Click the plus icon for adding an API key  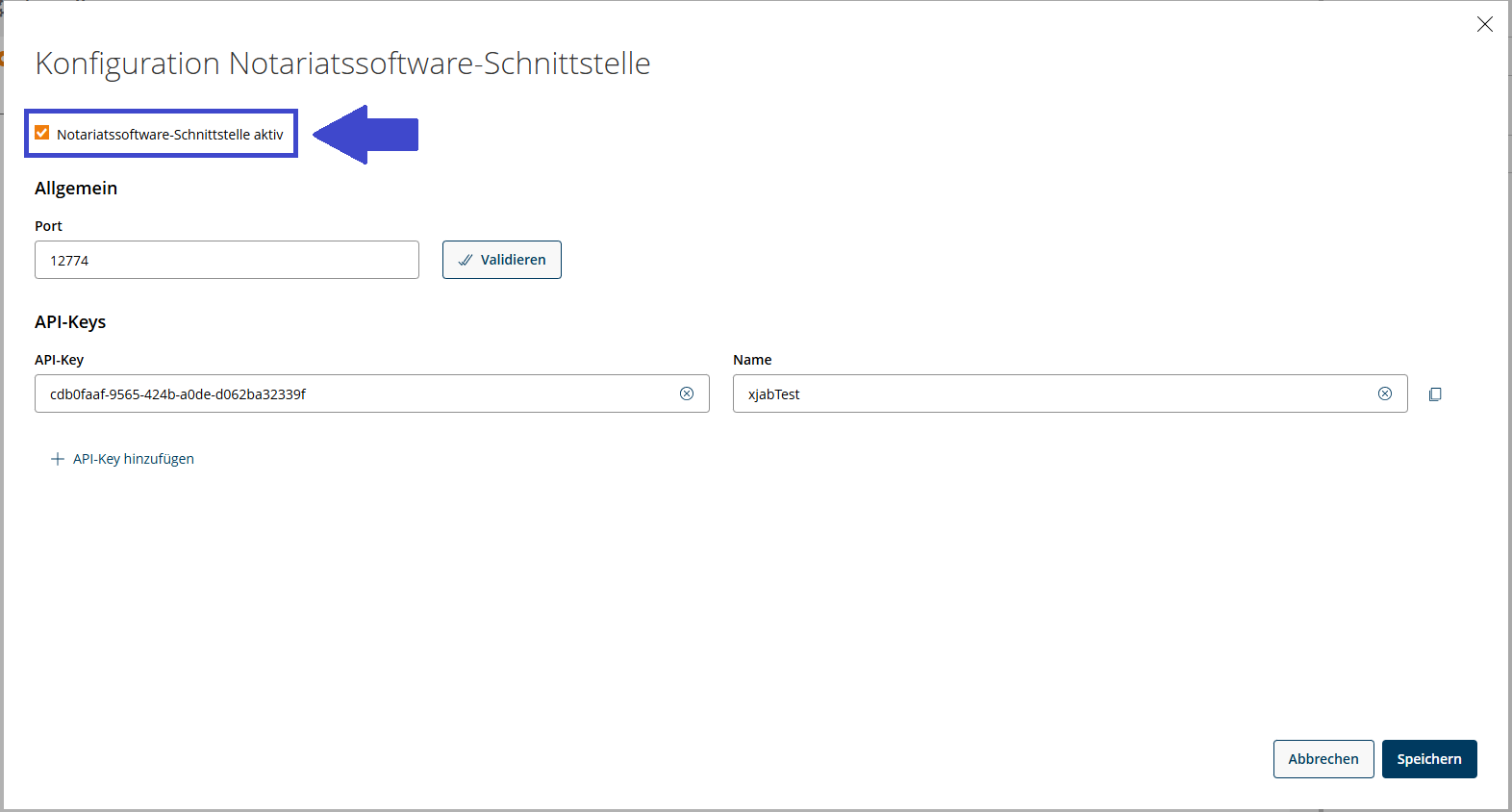[58, 459]
